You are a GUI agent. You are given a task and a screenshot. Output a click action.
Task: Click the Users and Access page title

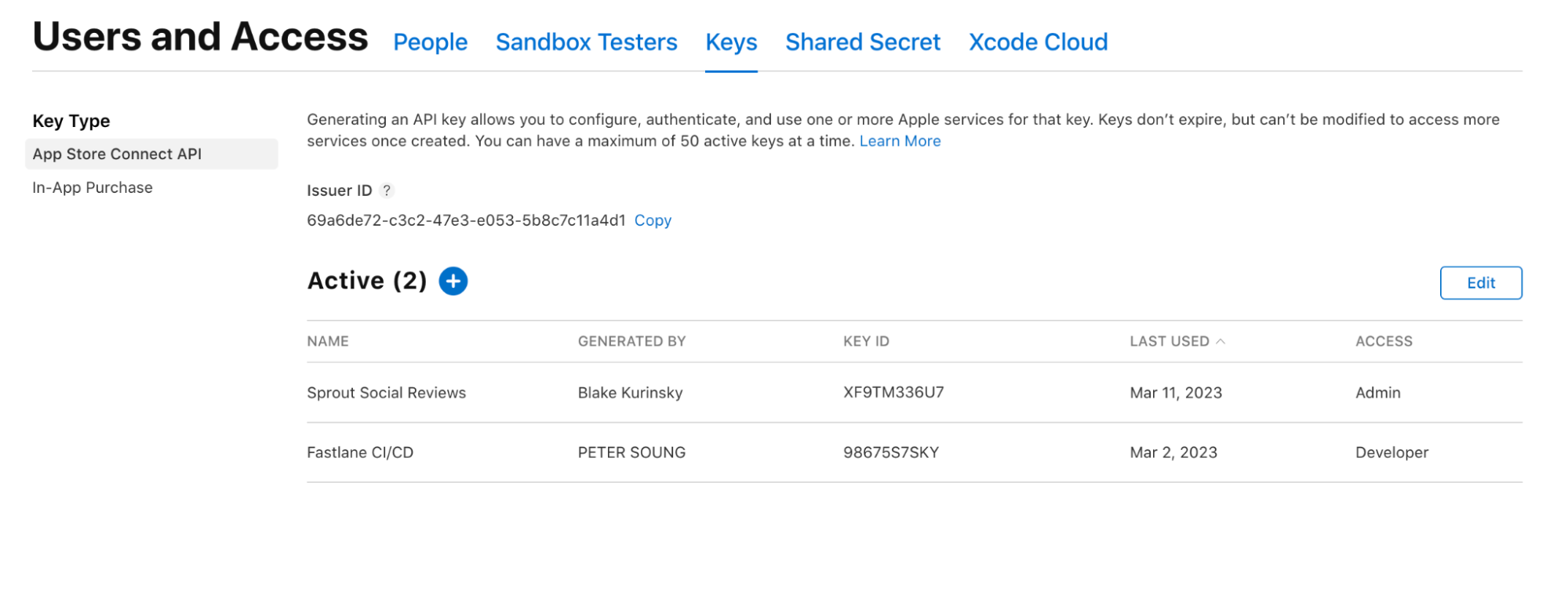(x=200, y=36)
